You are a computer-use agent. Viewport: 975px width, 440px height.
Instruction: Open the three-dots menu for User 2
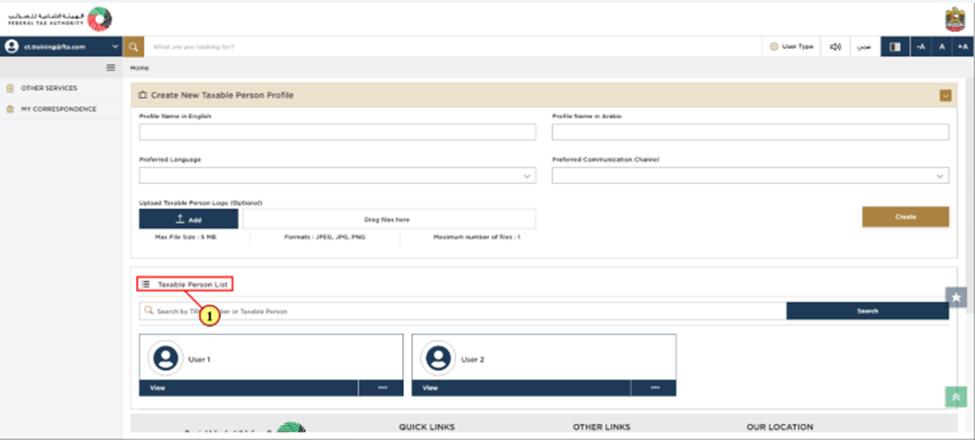(x=655, y=387)
